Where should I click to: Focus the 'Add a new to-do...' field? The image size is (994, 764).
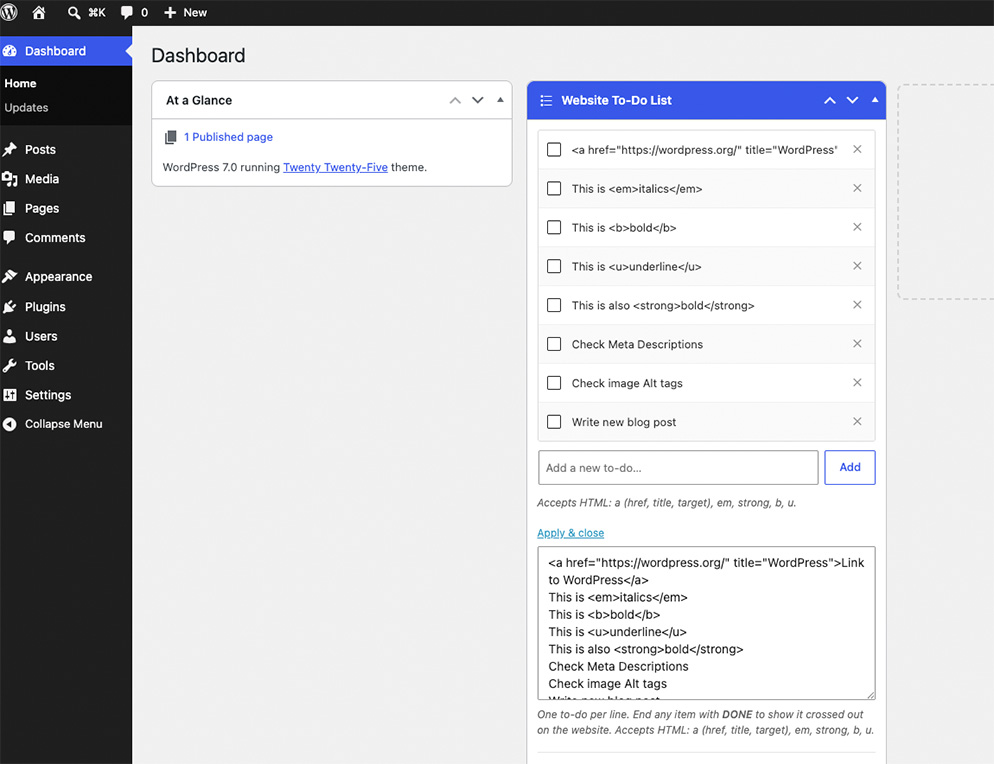(x=678, y=467)
